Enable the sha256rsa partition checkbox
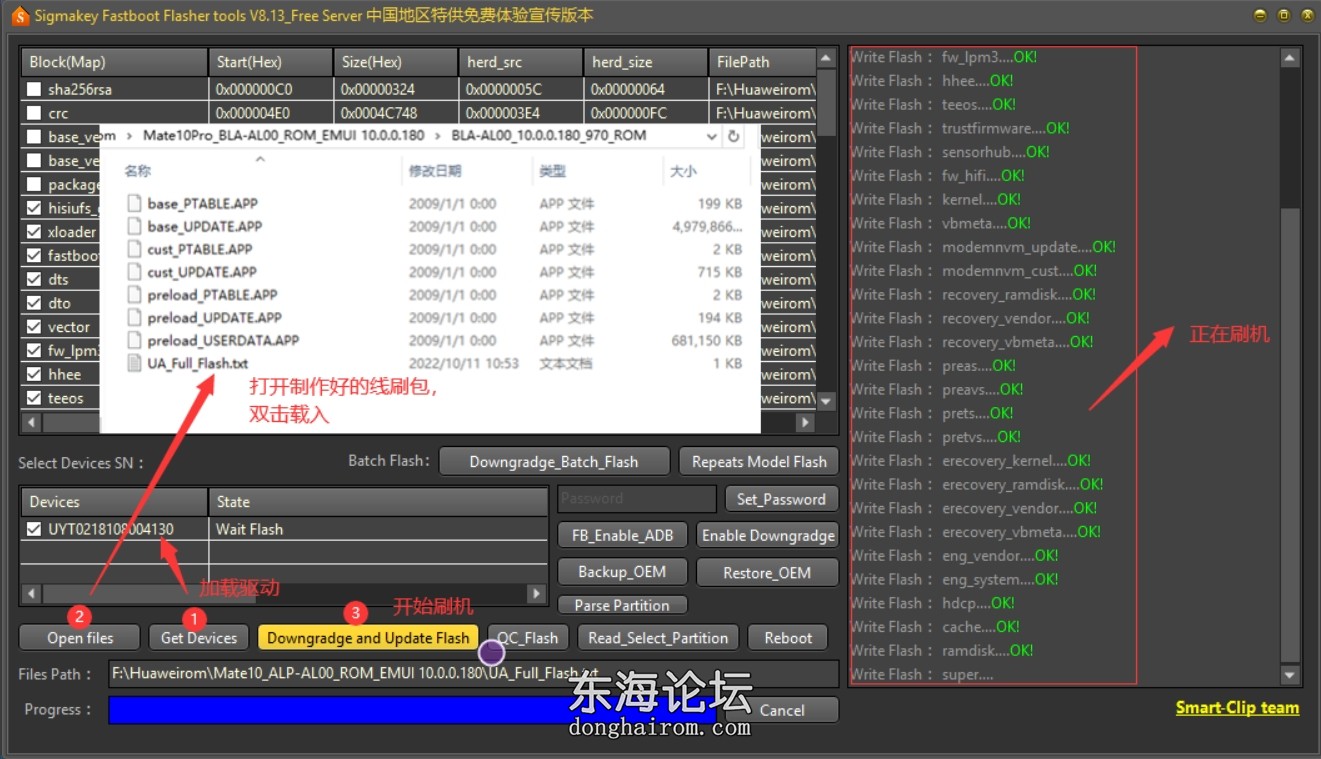This screenshot has width=1321, height=759. [34, 90]
